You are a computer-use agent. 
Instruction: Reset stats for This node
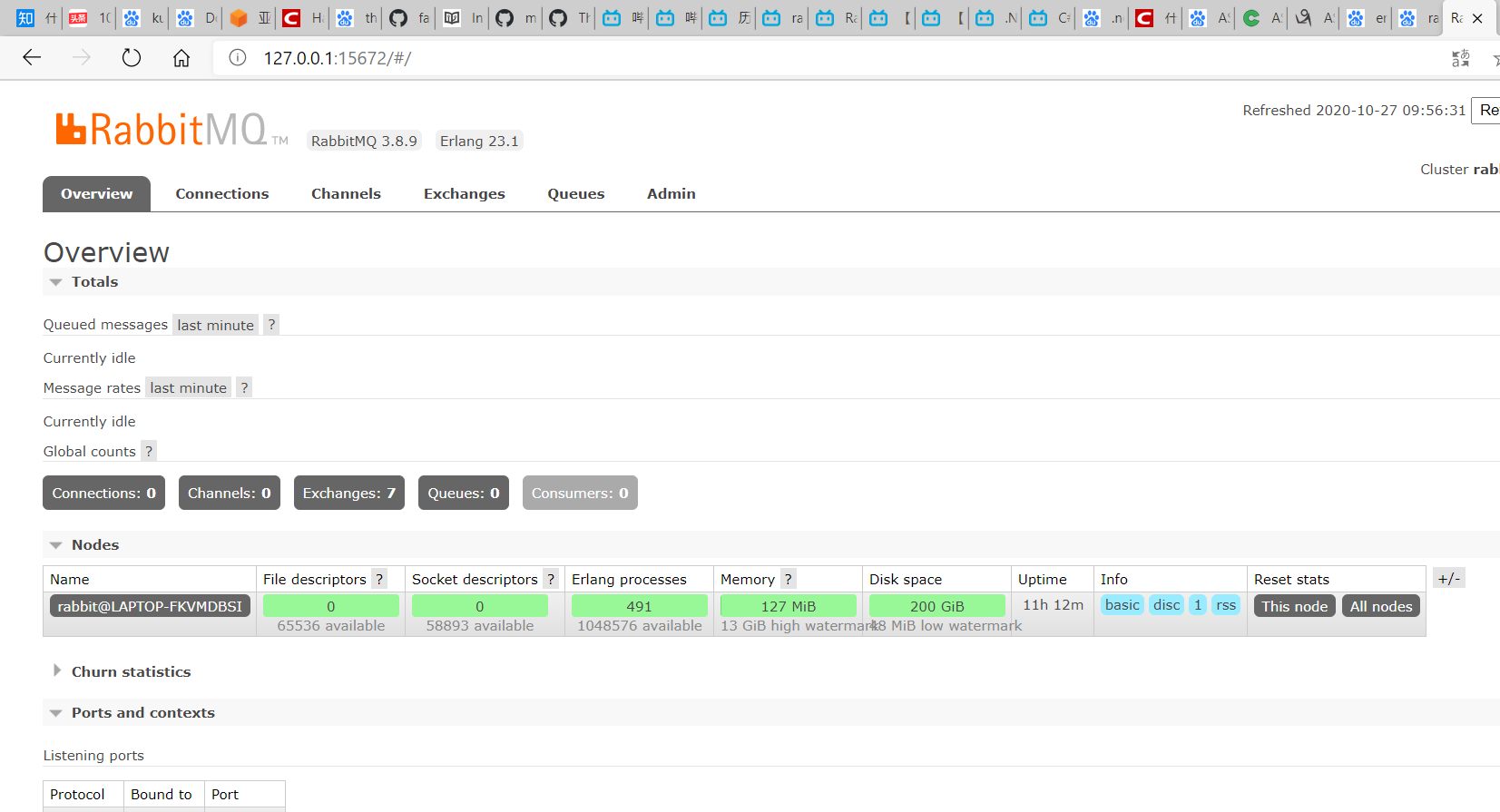(x=1295, y=606)
